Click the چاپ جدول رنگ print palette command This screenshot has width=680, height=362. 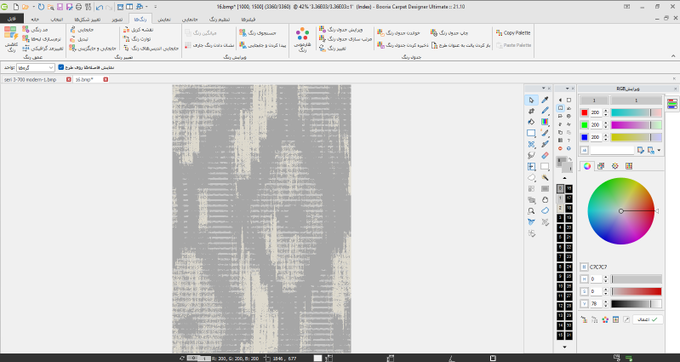pos(449,33)
